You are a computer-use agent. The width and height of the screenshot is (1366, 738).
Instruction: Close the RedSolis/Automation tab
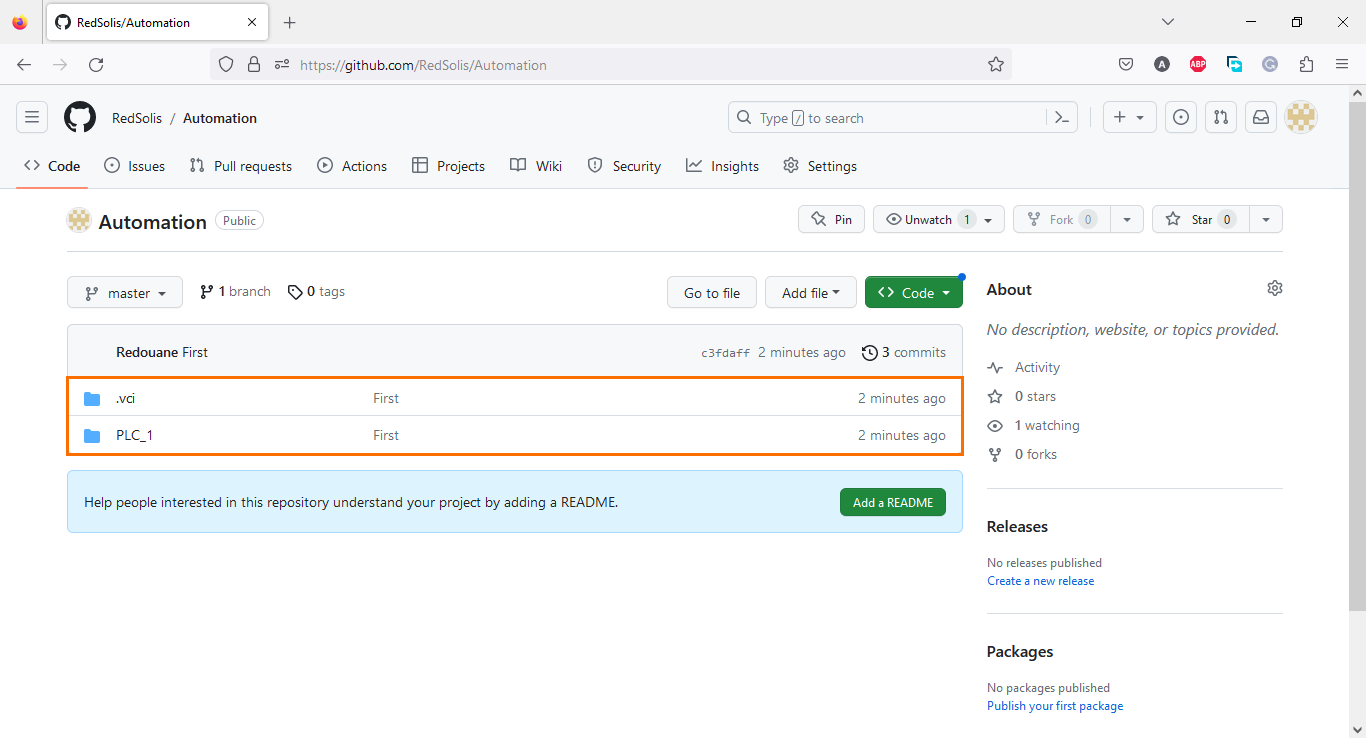[x=252, y=22]
